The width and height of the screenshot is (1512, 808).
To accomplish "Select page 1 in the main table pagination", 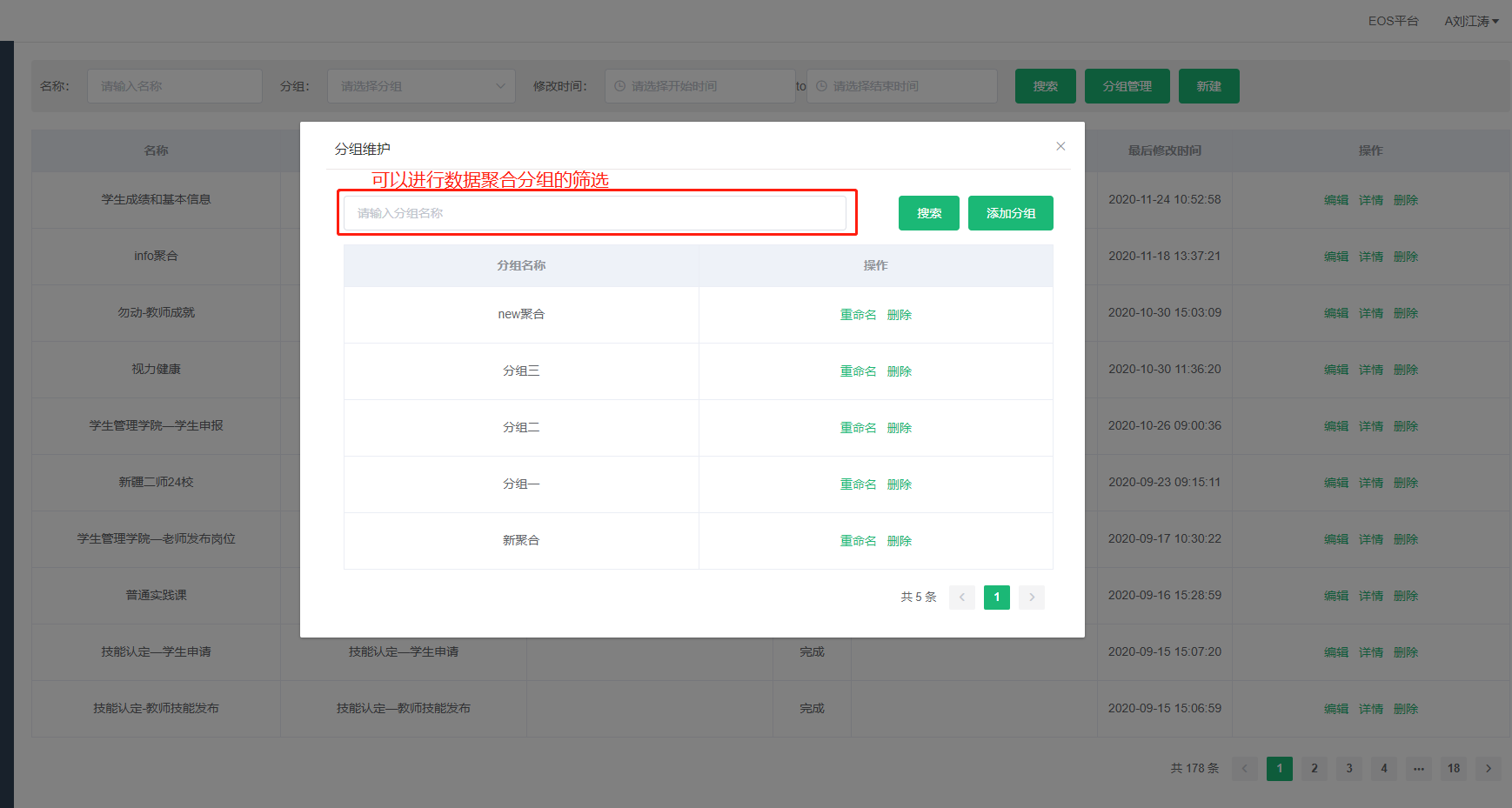I will click(1280, 768).
